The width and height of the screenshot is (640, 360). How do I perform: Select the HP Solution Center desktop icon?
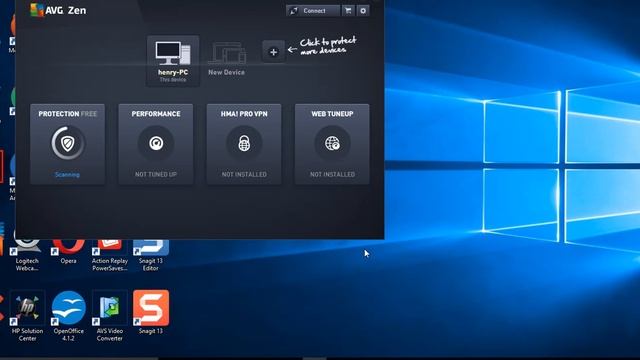point(27,316)
